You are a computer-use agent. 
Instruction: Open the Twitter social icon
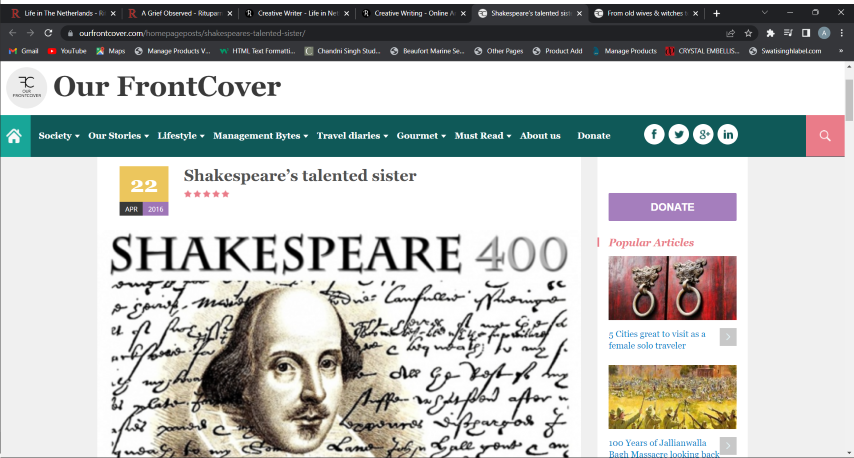[x=679, y=135]
